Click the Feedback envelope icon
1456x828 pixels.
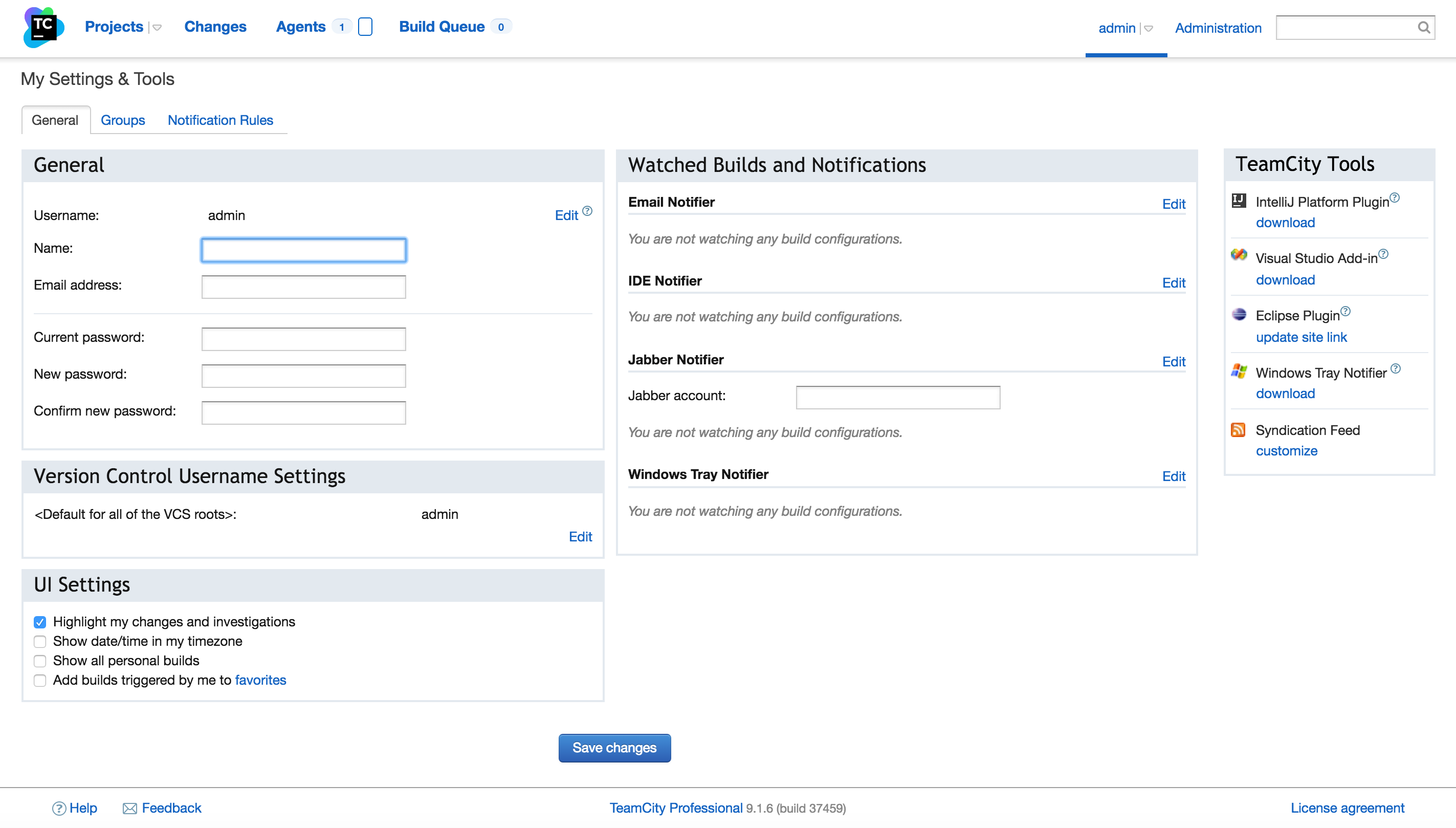[x=129, y=808]
